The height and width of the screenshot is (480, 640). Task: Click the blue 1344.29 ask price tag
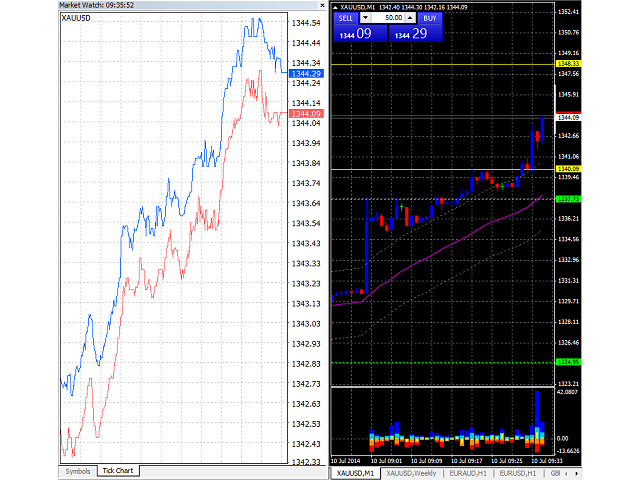[306, 74]
